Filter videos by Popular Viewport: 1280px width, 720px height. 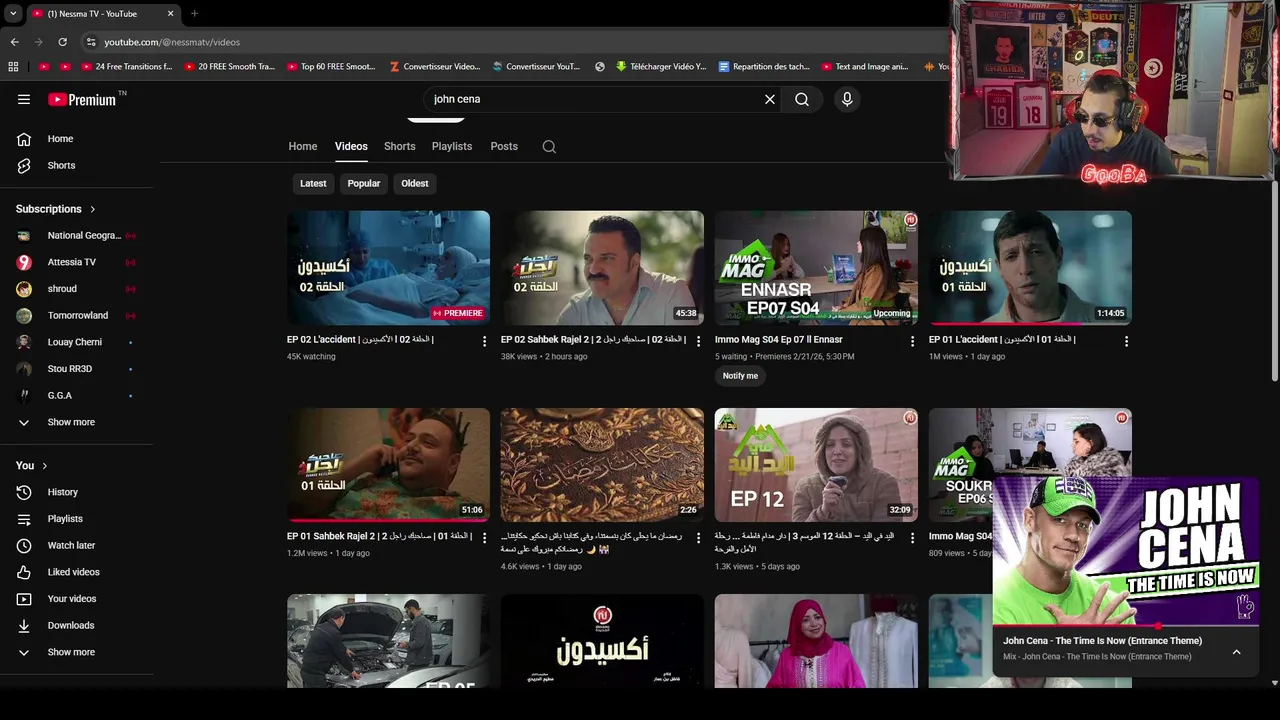pyautogui.click(x=364, y=183)
